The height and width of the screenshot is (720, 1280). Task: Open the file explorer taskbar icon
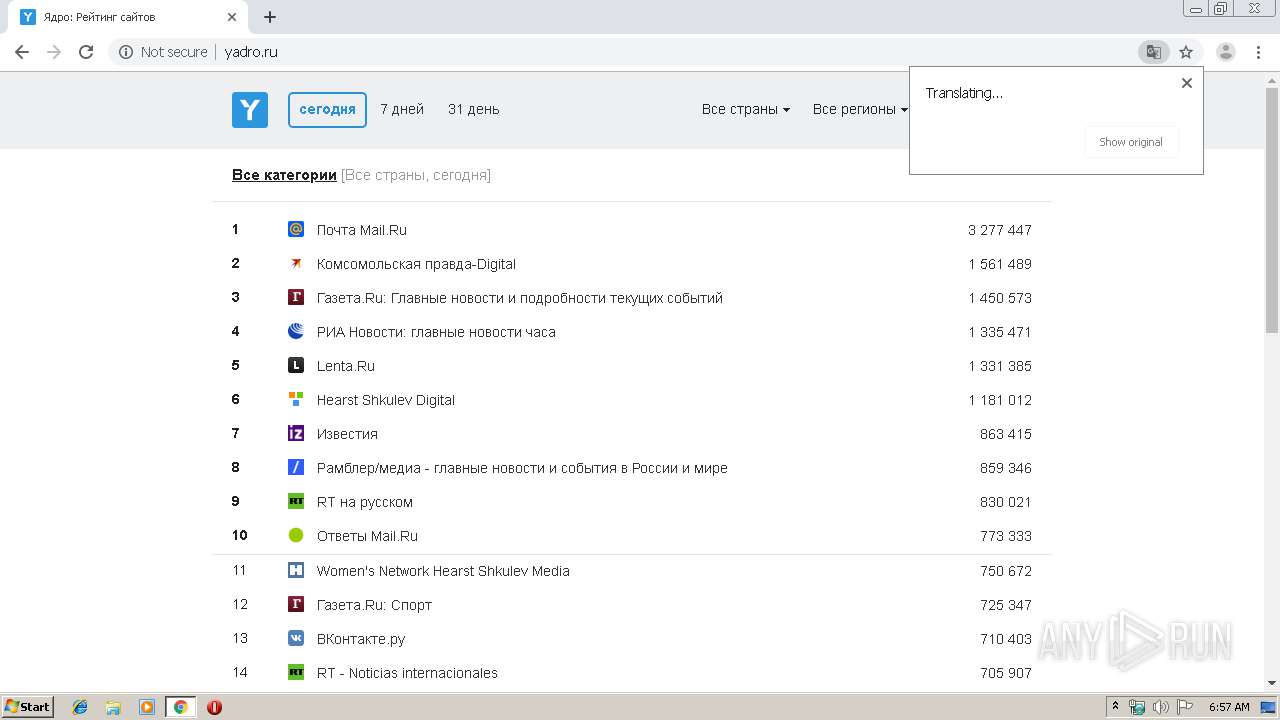(113, 707)
